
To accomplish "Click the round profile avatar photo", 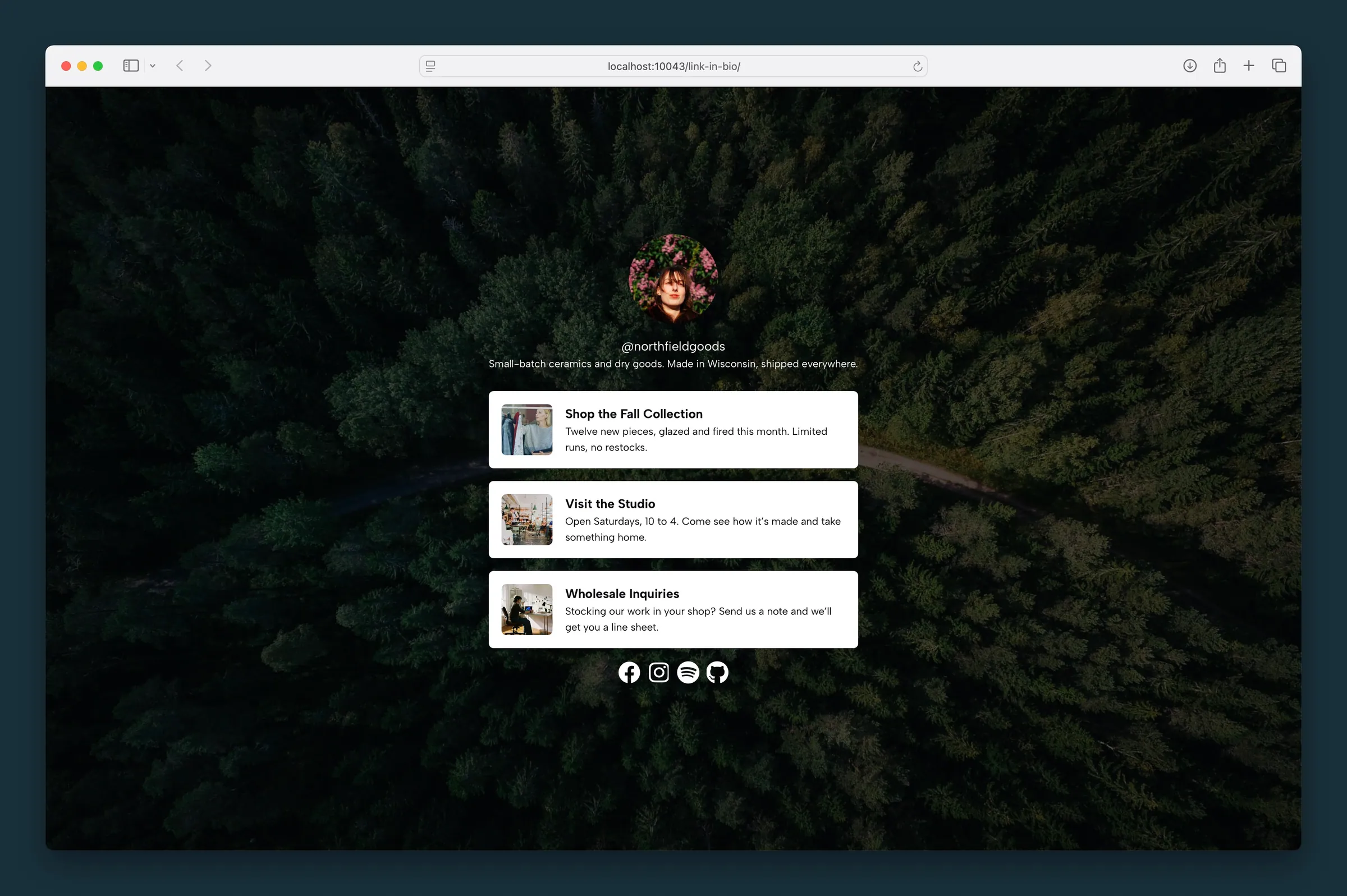I will (x=673, y=279).
